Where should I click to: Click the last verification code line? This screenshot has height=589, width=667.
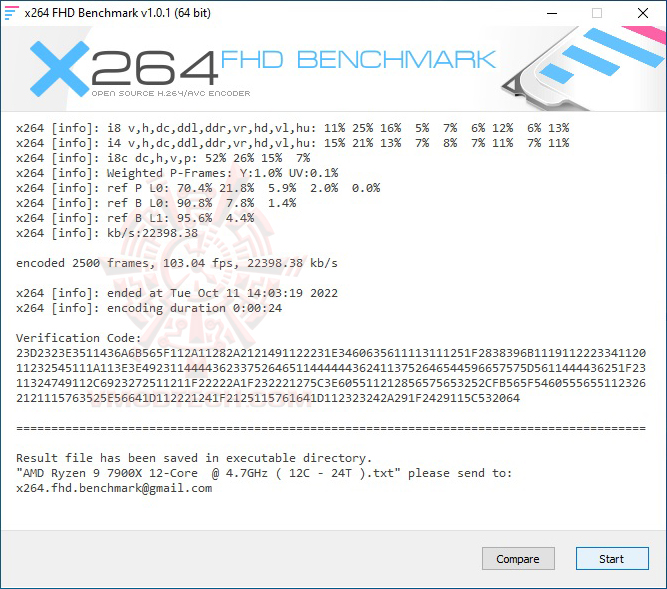click(268, 398)
